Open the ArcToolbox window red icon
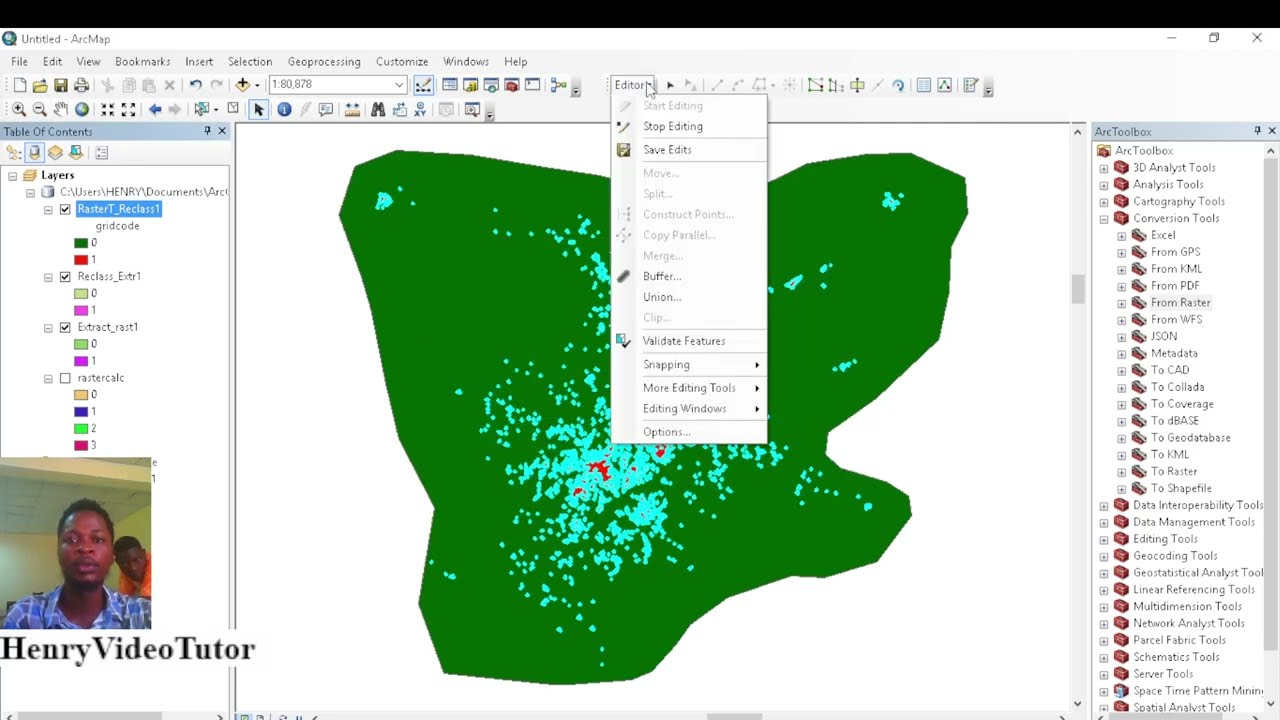Viewport: 1280px width, 720px height. click(x=512, y=86)
